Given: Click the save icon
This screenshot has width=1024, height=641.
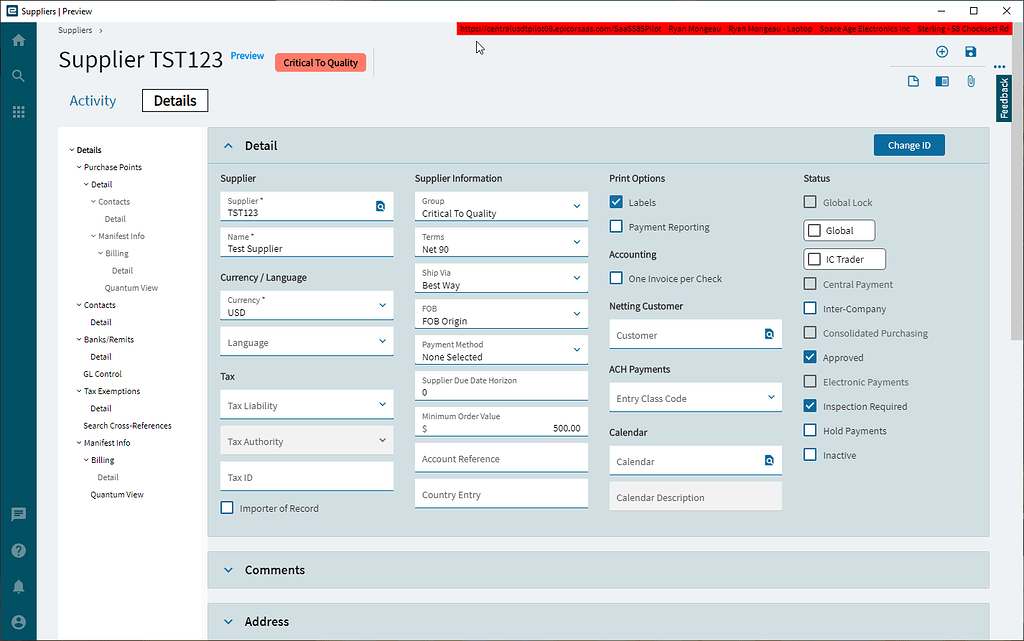Looking at the screenshot, I should pyautogui.click(x=970, y=52).
